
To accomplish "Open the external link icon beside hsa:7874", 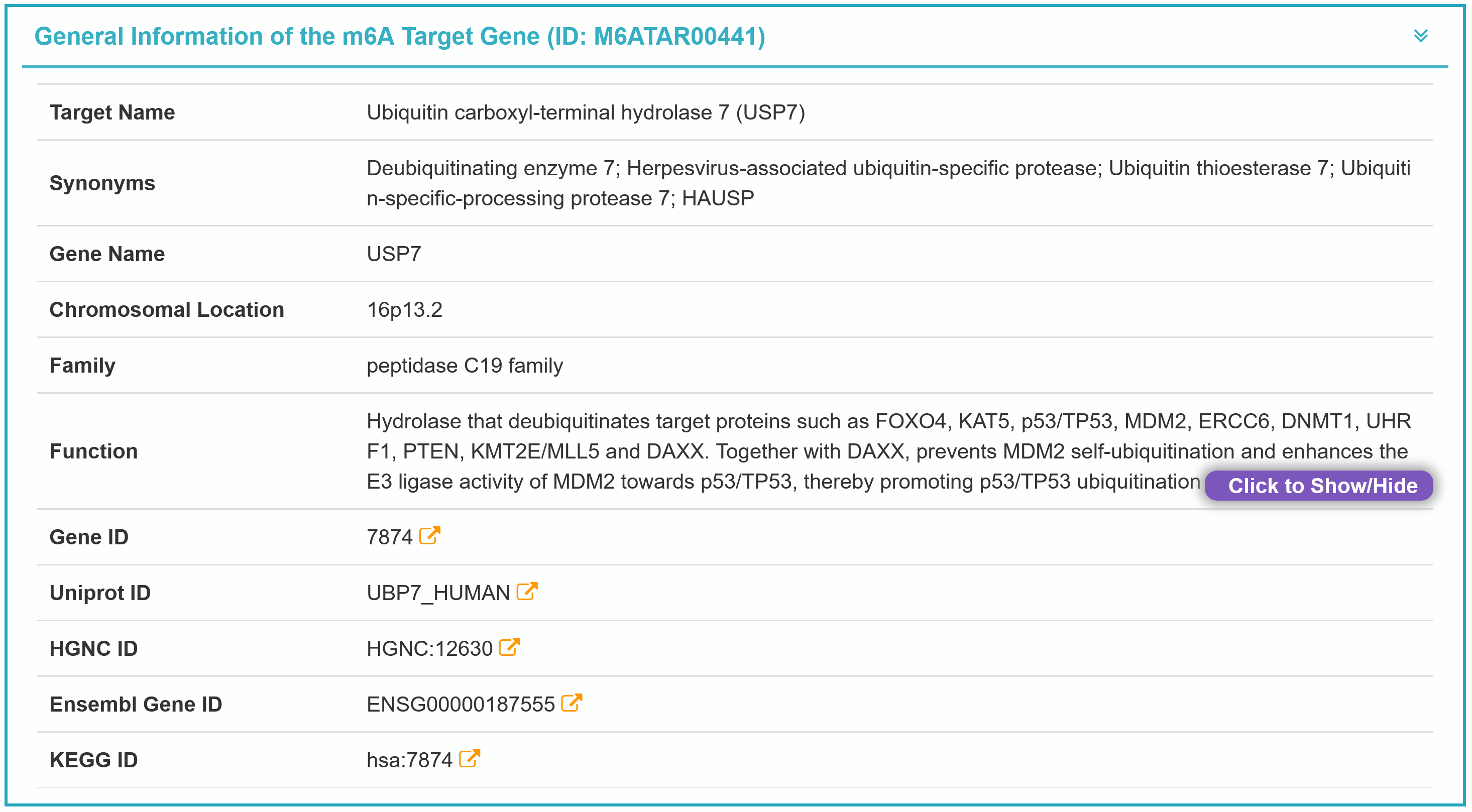I will coord(469,759).
